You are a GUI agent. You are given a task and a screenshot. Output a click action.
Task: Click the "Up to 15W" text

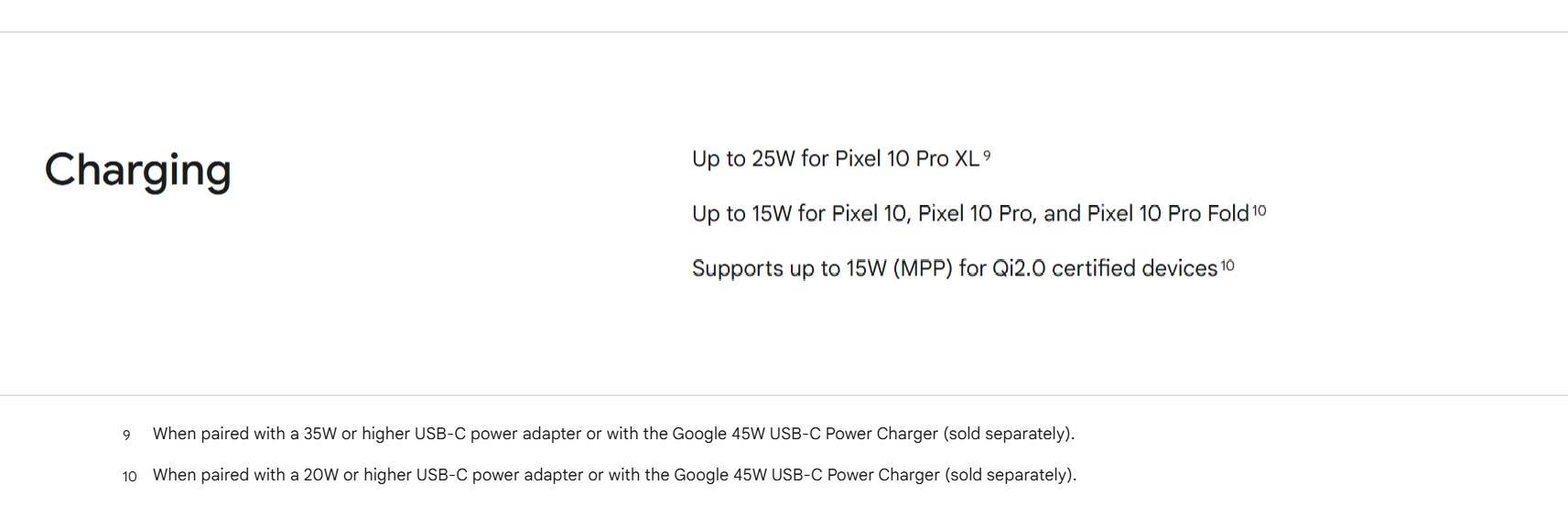pyautogui.click(x=741, y=214)
